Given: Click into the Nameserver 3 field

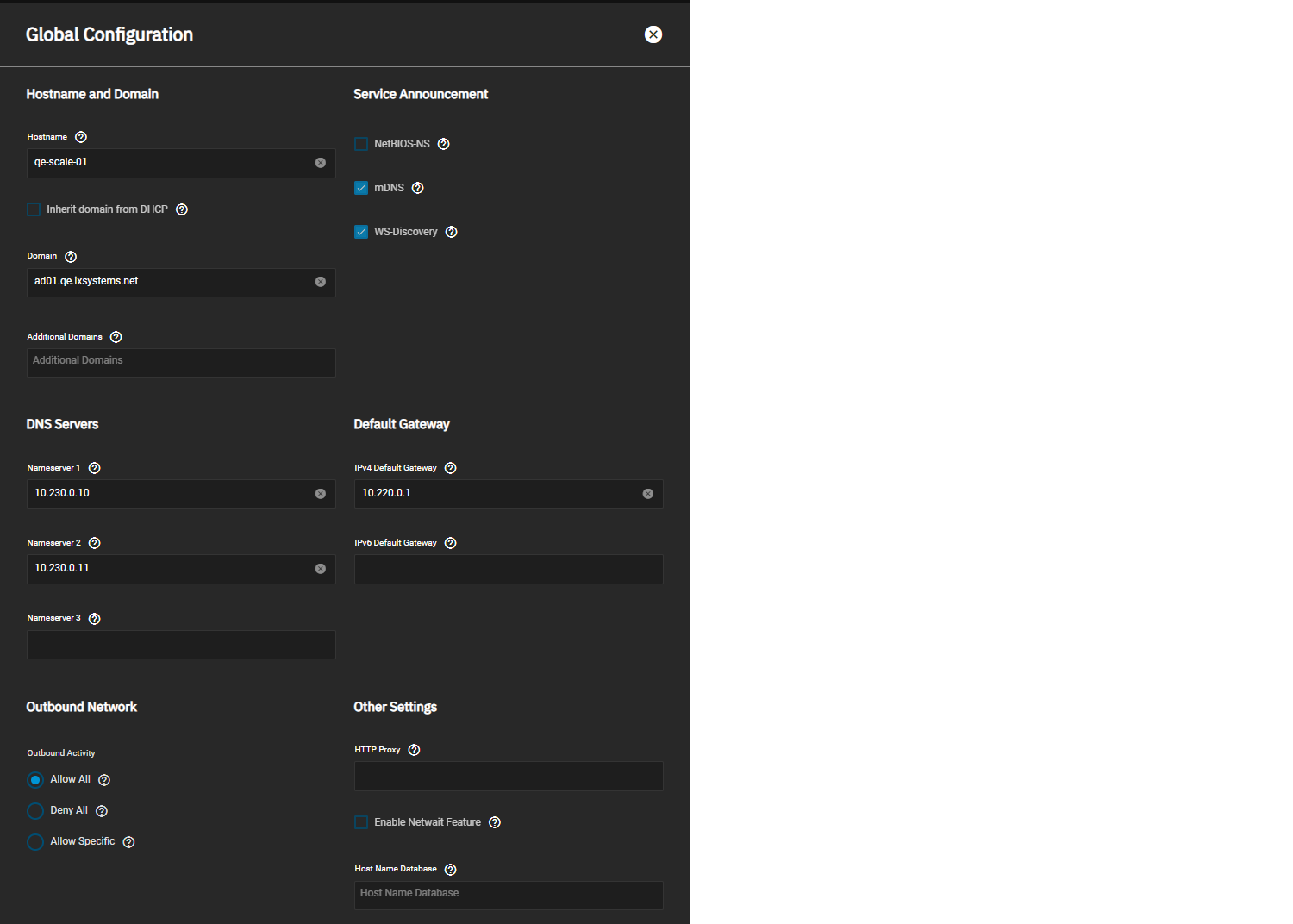Looking at the screenshot, I should 181,645.
